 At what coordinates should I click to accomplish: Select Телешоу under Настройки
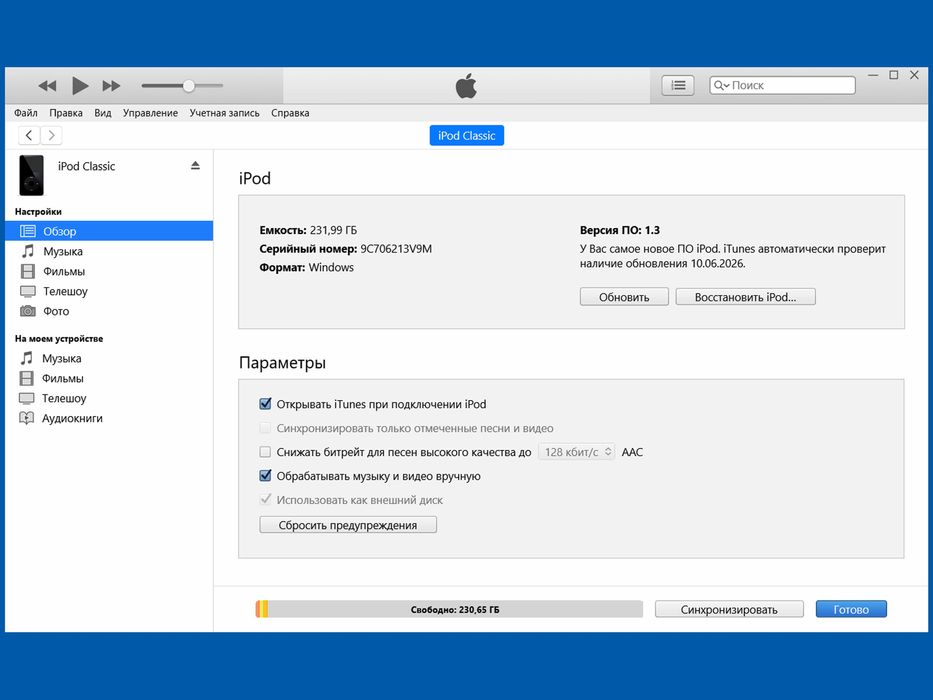pos(109,291)
